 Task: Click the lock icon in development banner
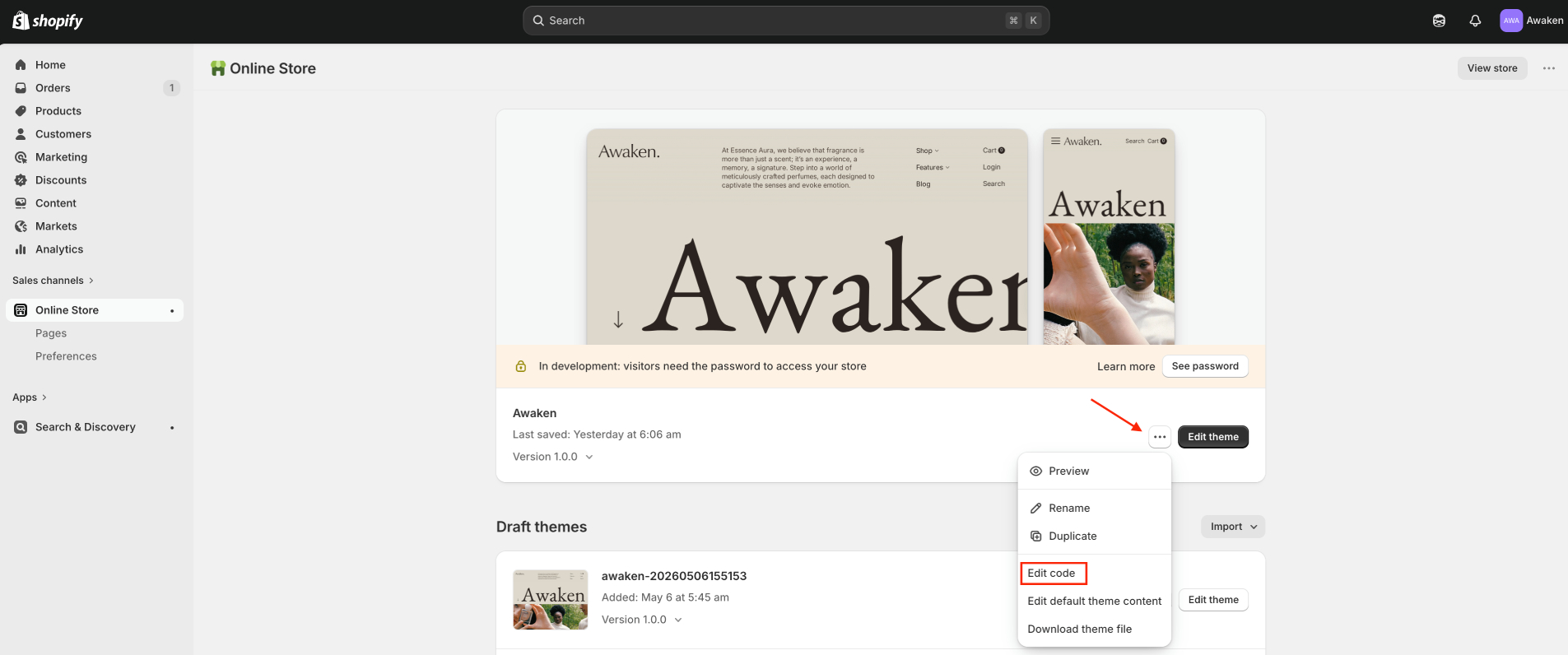tap(521, 366)
